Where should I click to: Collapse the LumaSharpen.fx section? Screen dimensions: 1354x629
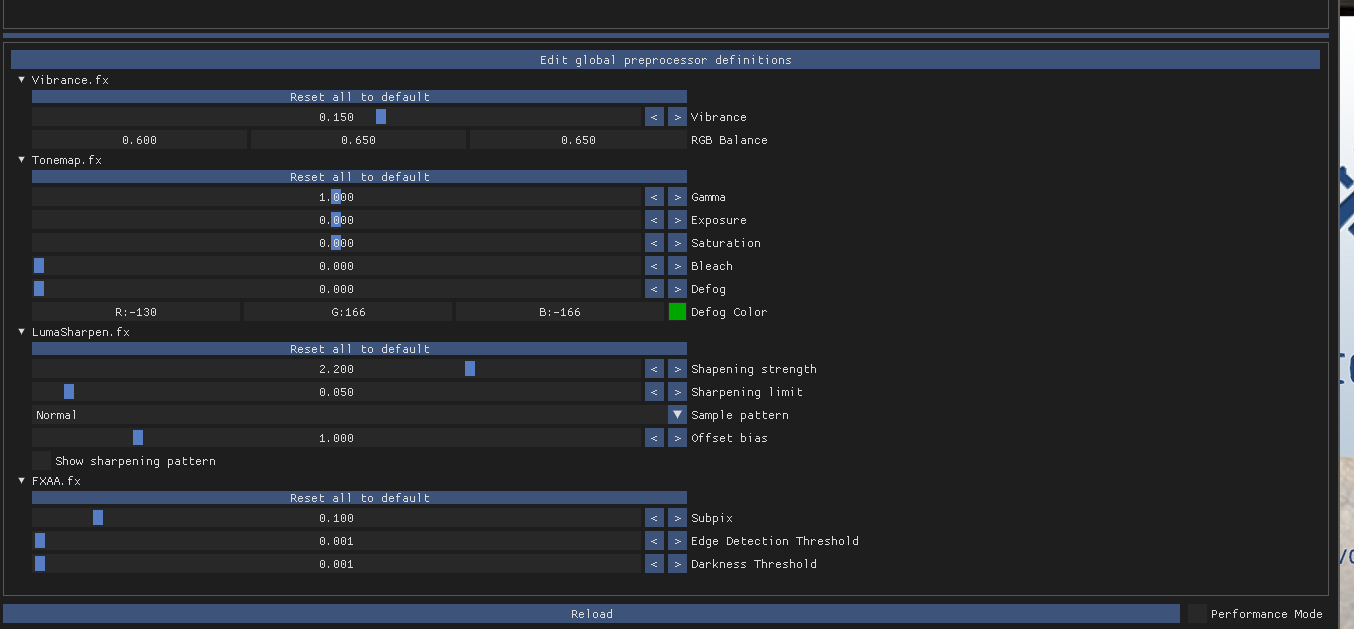coord(22,331)
